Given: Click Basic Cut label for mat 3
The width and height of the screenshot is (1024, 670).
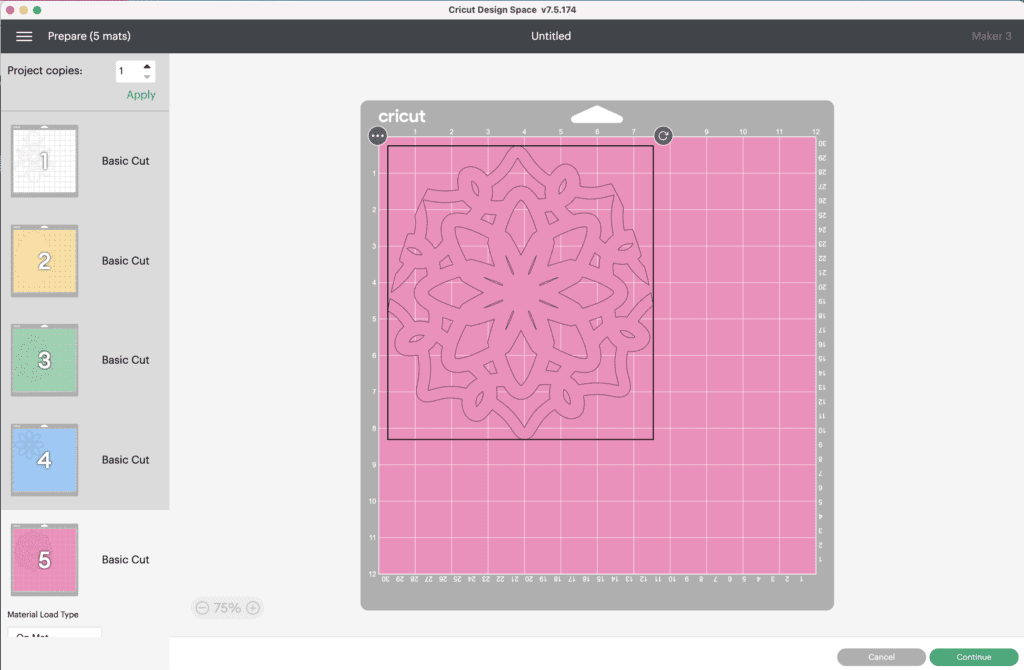Looking at the screenshot, I should click(x=125, y=360).
